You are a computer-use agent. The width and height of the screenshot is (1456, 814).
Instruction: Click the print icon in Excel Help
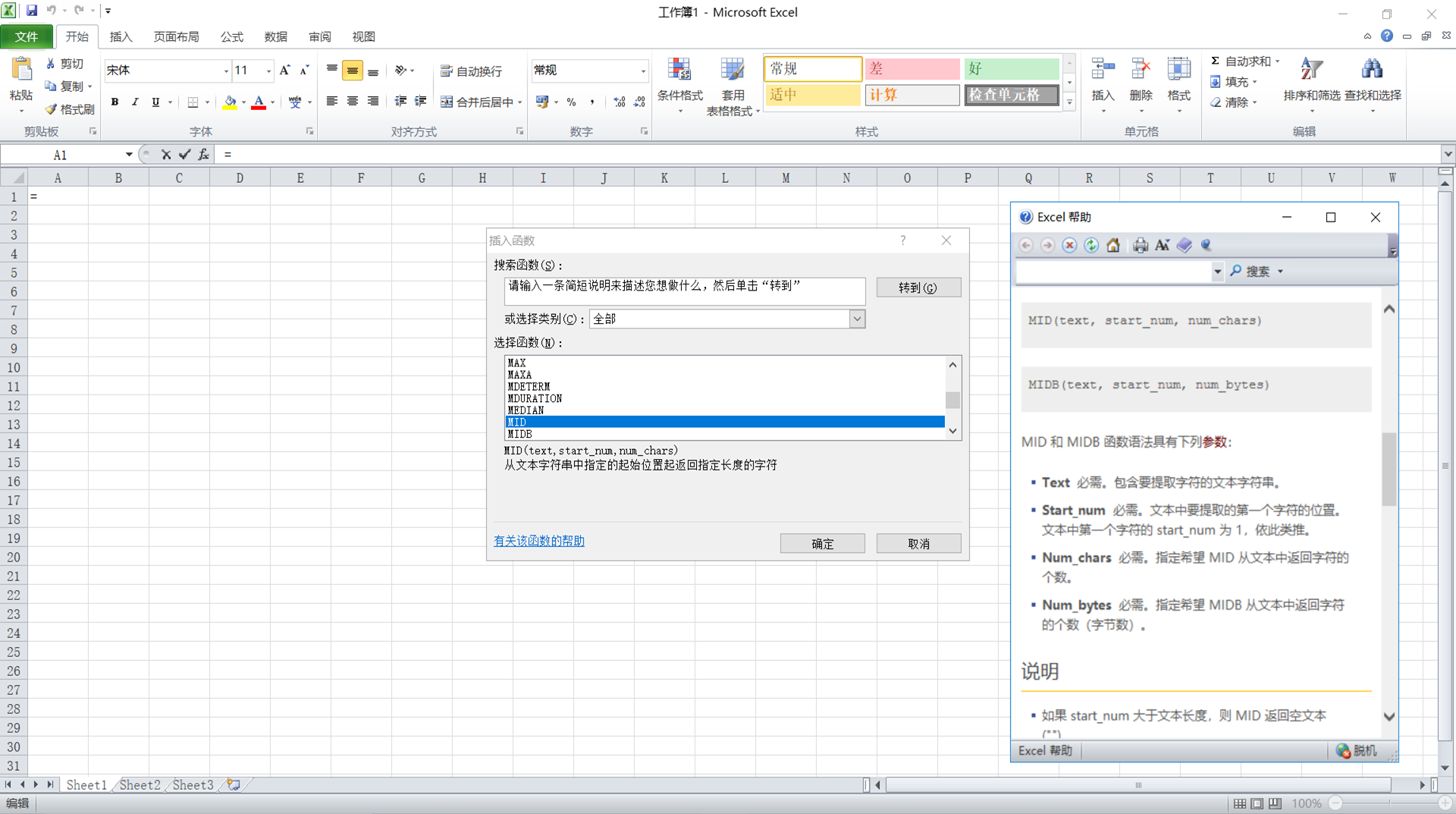pyautogui.click(x=1140, y=245)
